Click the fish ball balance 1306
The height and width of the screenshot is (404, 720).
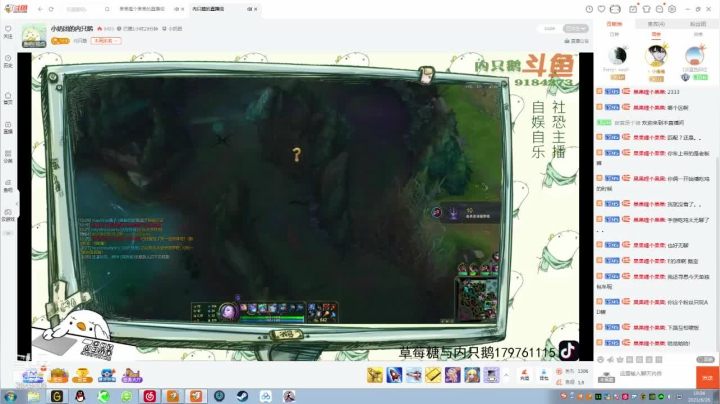click(x=572, y=371)
